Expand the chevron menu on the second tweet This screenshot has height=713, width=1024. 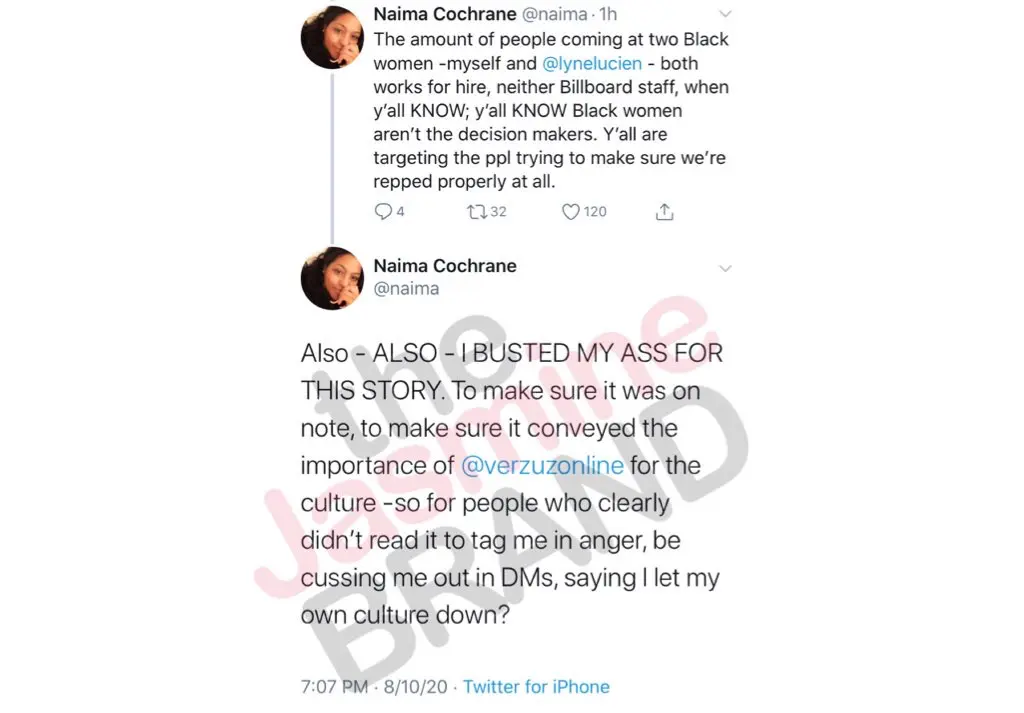click(x=726, y=268)
